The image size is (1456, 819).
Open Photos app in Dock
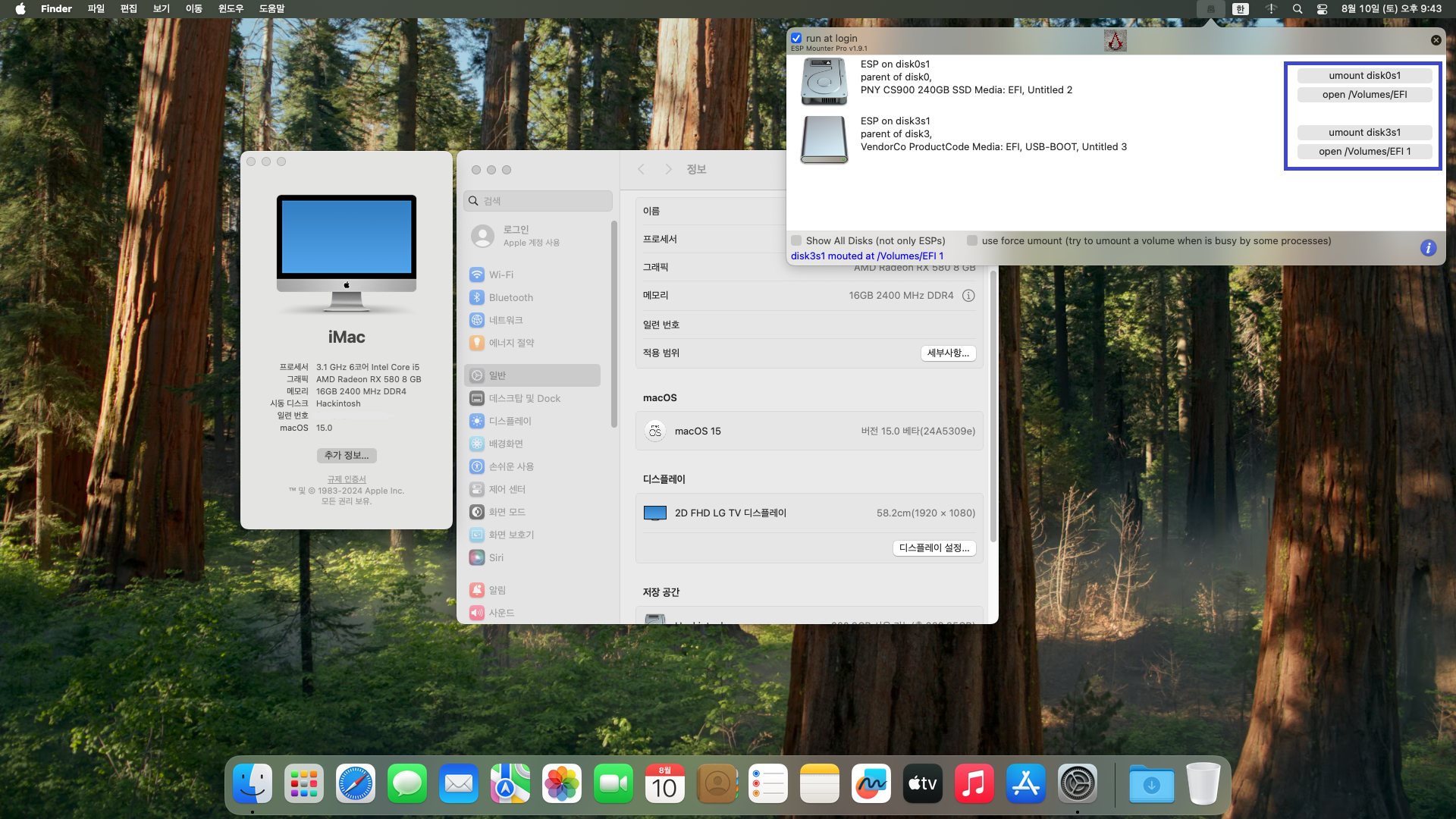click(562, 783)
